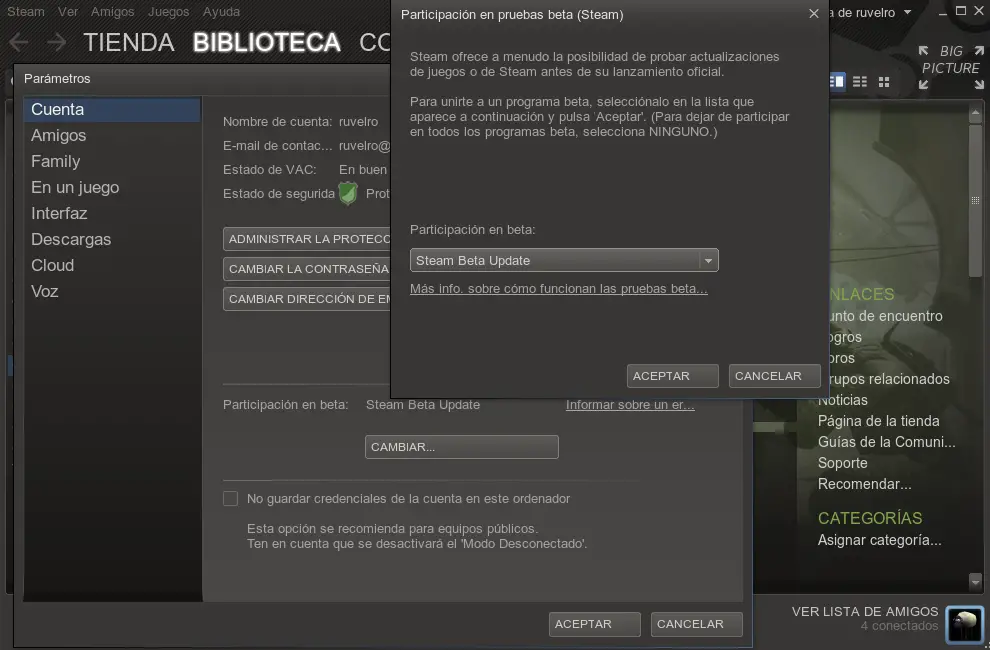Select En un juego settings category
Screen dimensions: 990x650
[112, 187]
